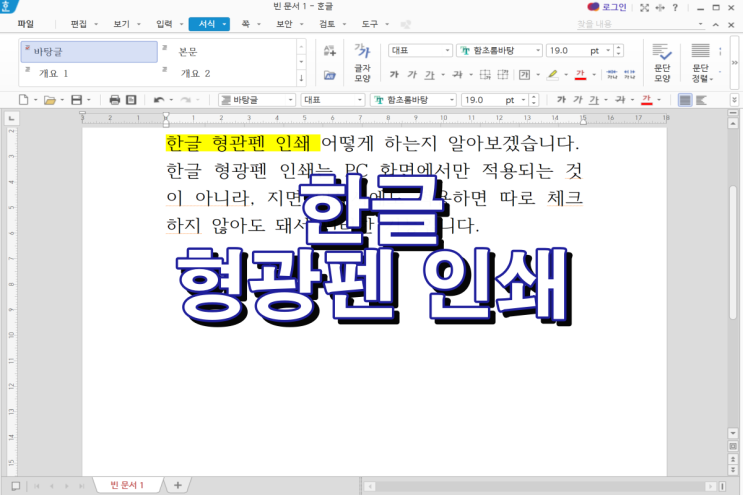Open the 편집 menu
Screen dimensions: 743x495
[x=78, y=22]
